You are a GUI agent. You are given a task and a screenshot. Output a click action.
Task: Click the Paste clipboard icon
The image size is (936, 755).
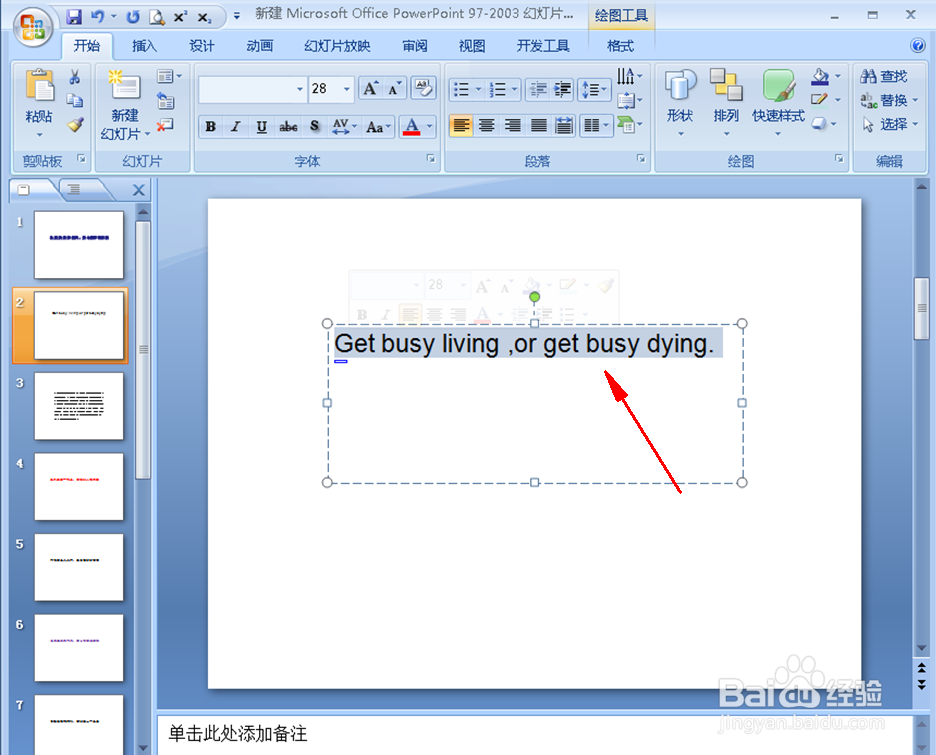coord(39,85)
